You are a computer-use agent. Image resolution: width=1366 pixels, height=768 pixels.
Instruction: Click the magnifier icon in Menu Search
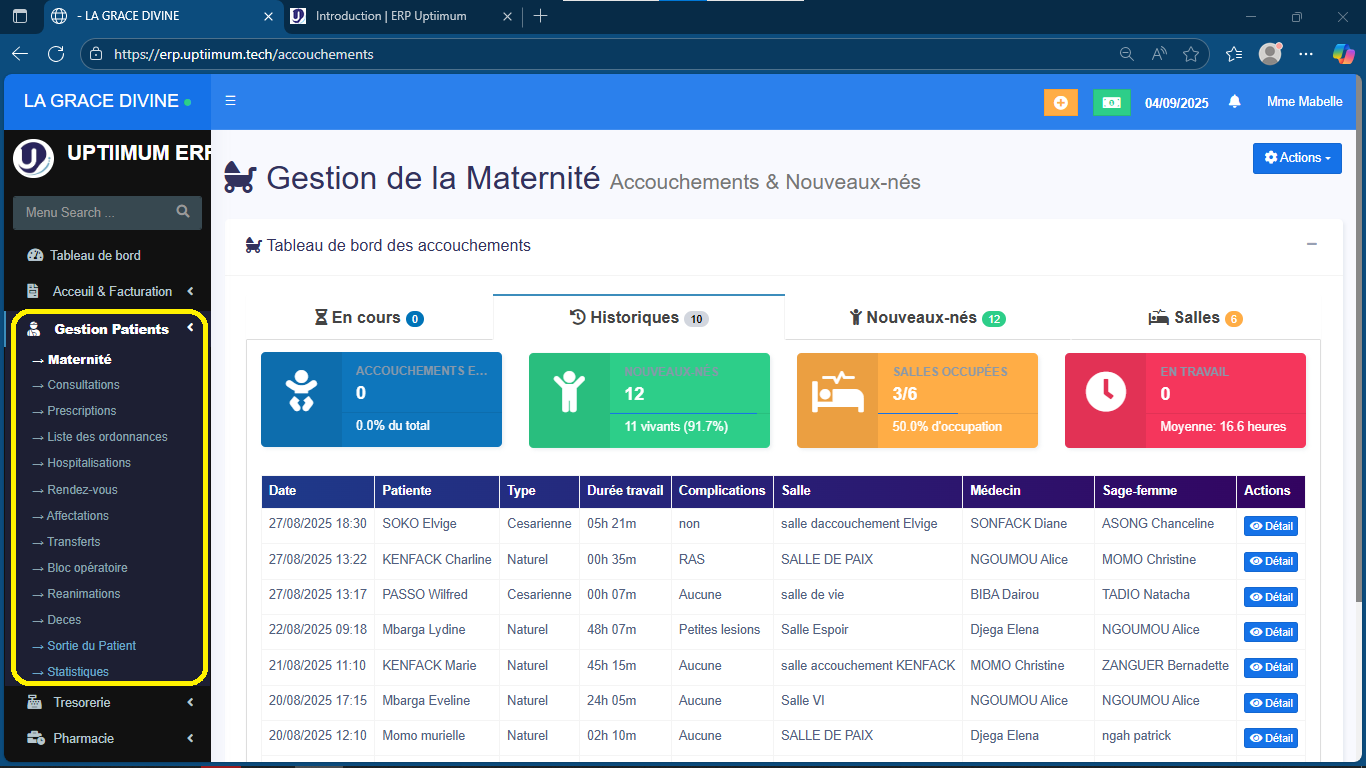pos(183,212)
